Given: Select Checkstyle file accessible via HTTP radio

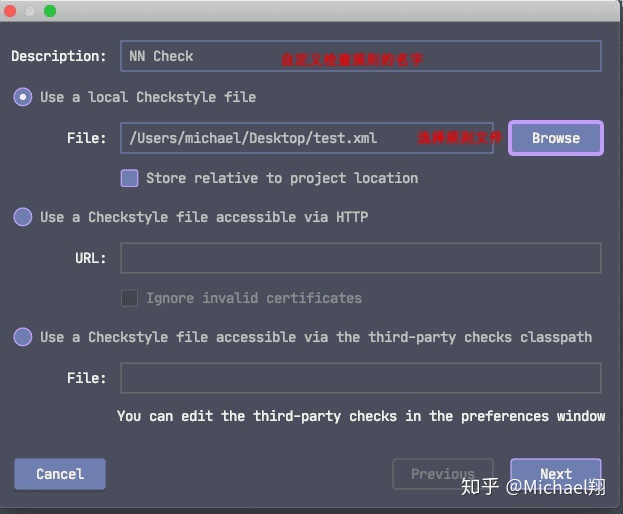Looking at the screenshot, I should [23, 217].
